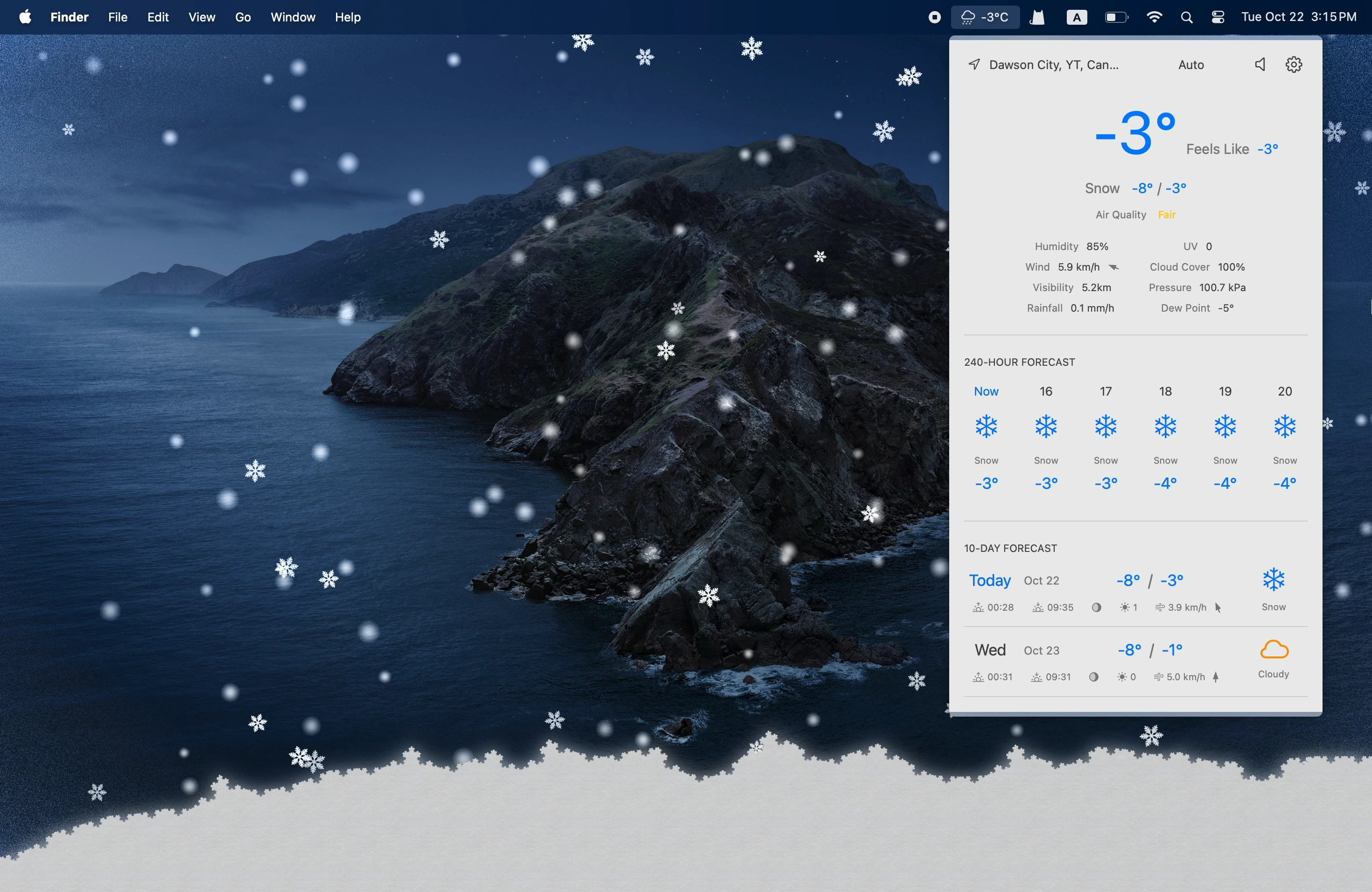Toggle Wi-Fi from the menu bar icon
The width and height of the screenshot is (1372, 892).
[1154, 17]
